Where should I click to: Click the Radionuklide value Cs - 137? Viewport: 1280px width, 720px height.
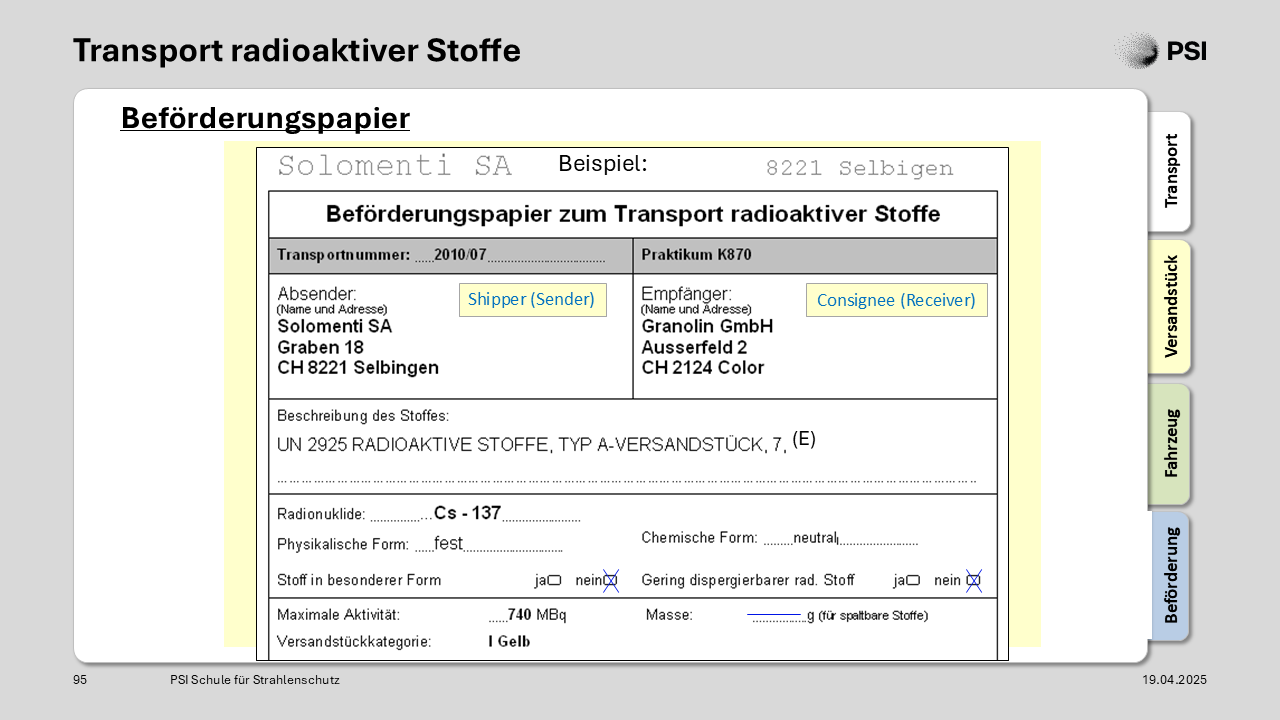coord(467,513)
